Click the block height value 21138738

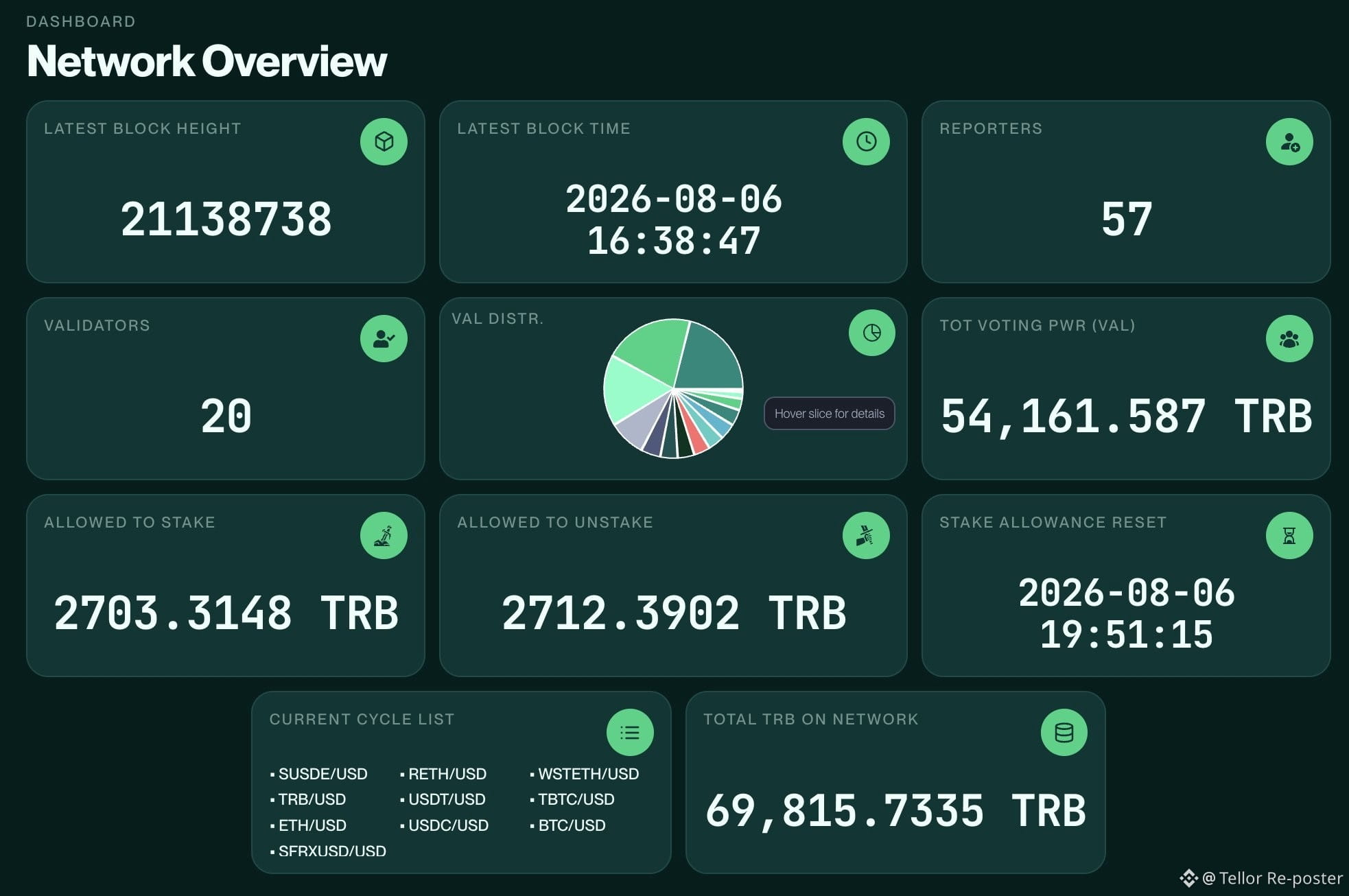coord(226,220)
